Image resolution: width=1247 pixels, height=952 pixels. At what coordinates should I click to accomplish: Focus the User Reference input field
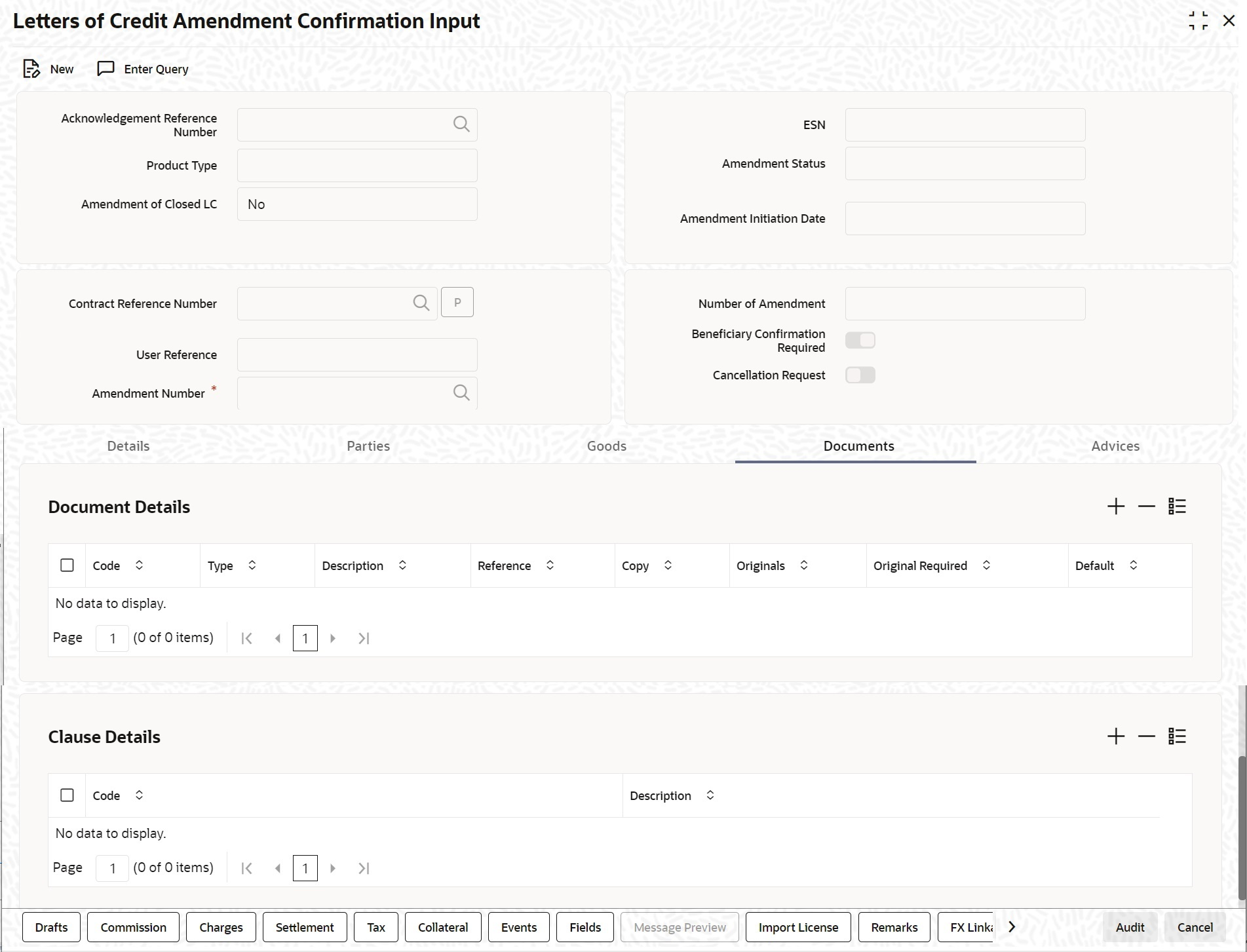click(357, 354)
